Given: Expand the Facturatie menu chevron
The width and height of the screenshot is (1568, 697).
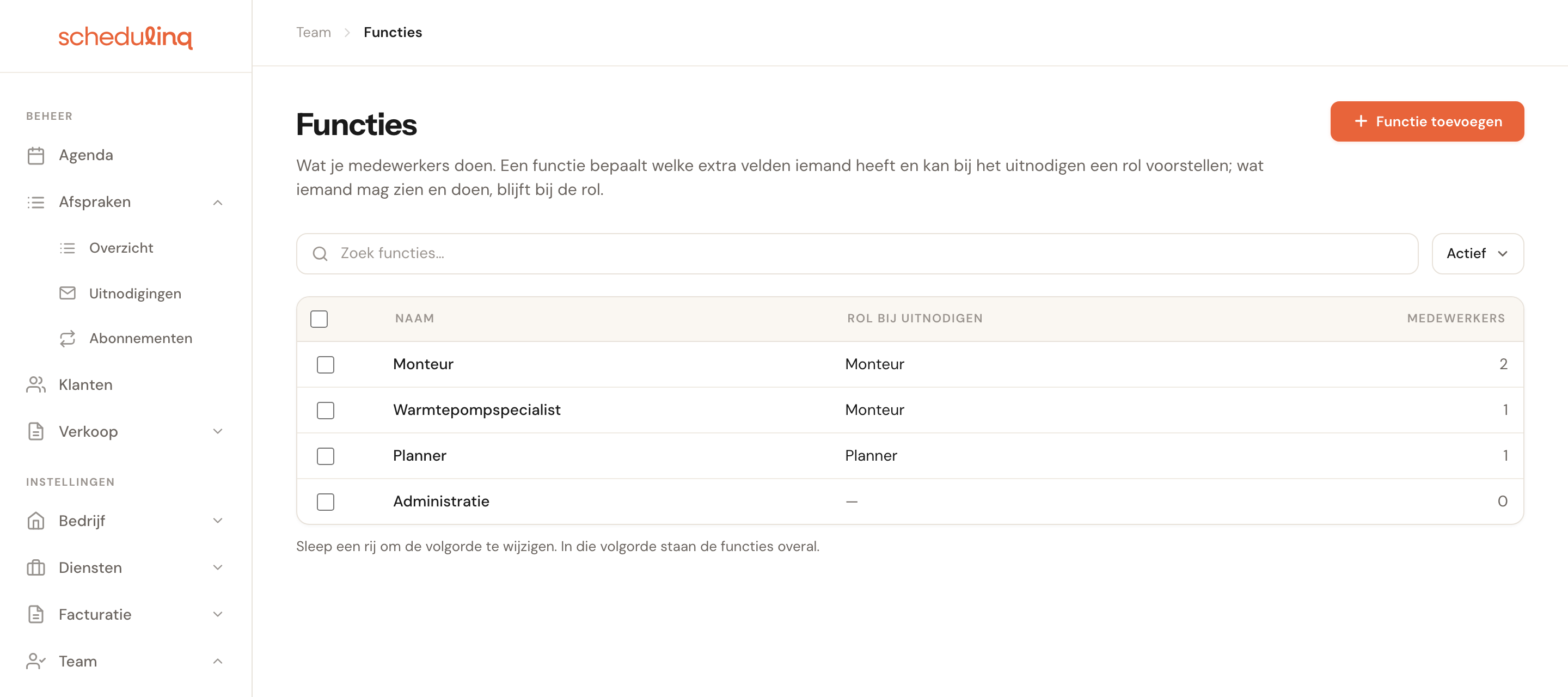Looking at the screenshot, I should coord(218,615).
